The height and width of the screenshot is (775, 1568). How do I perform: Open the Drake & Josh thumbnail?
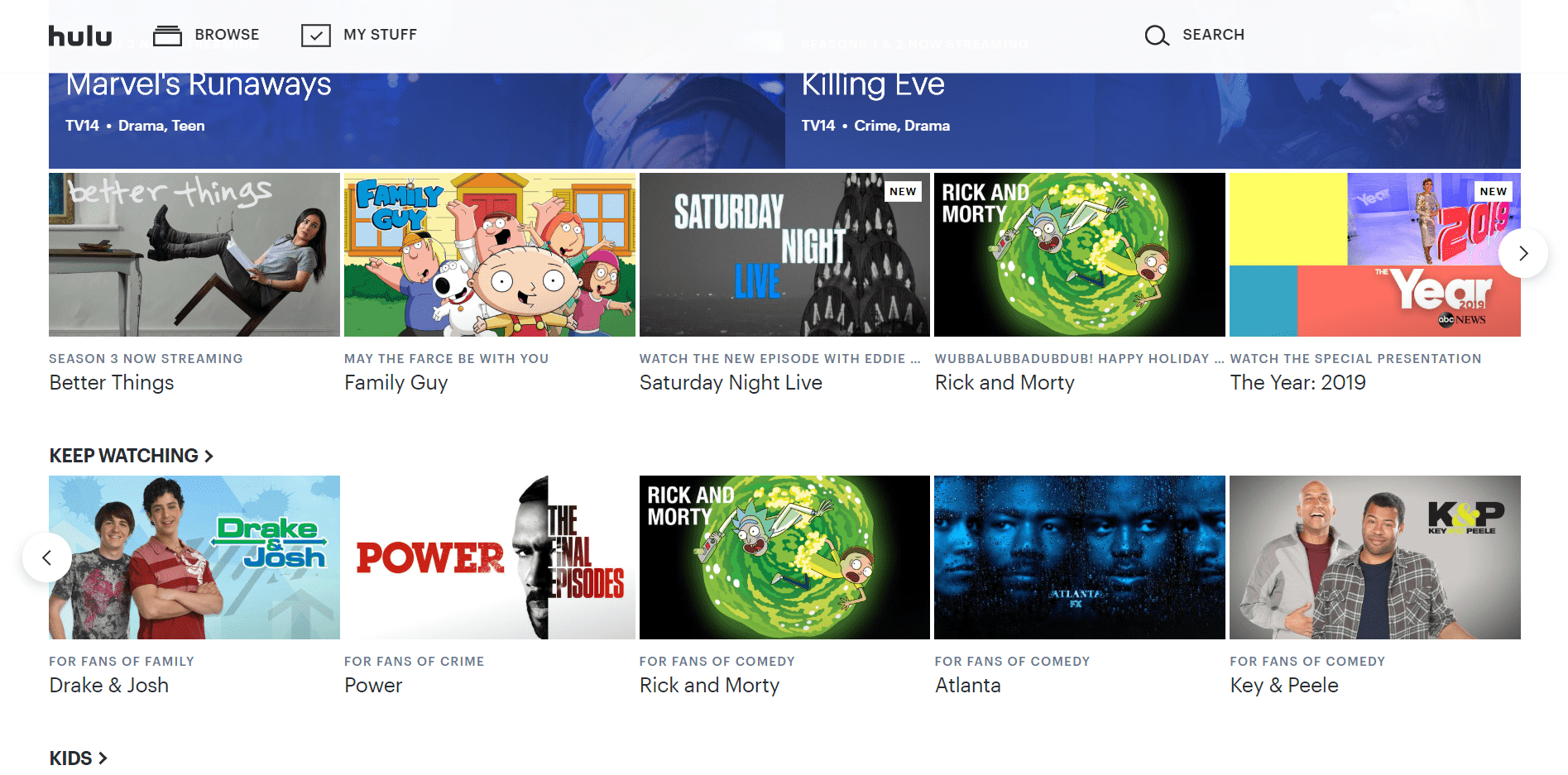[194, 557]
